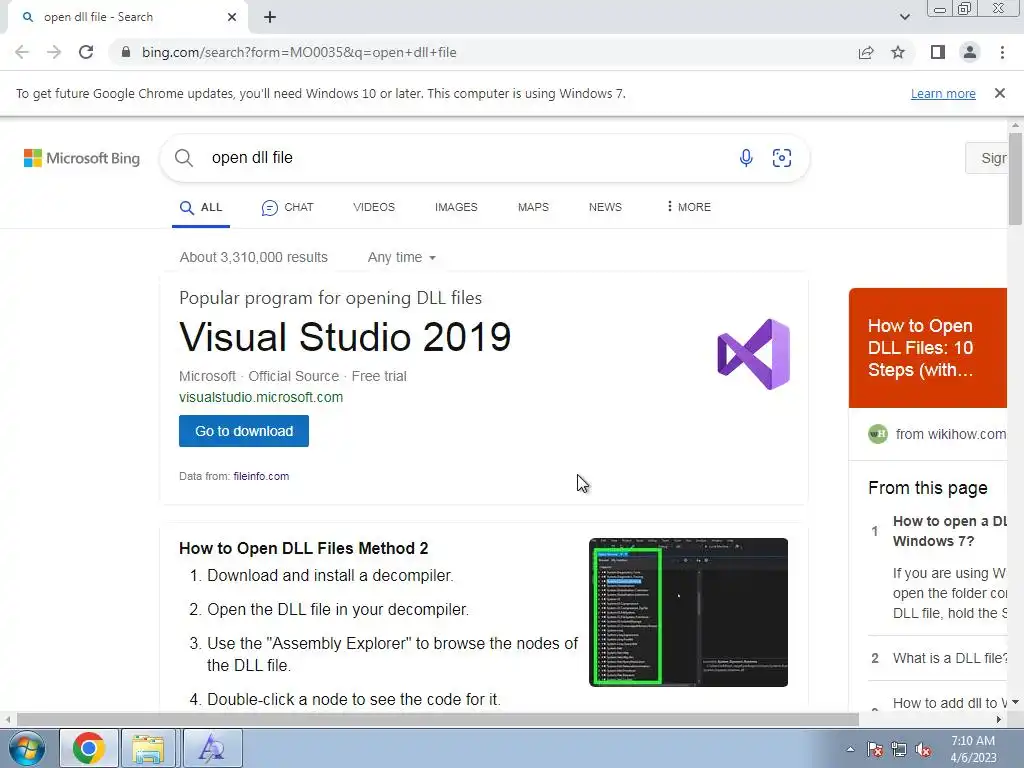Open Windows Explorer from taskbar
Screen dimensions: 1024x768
tap(148, 748)
